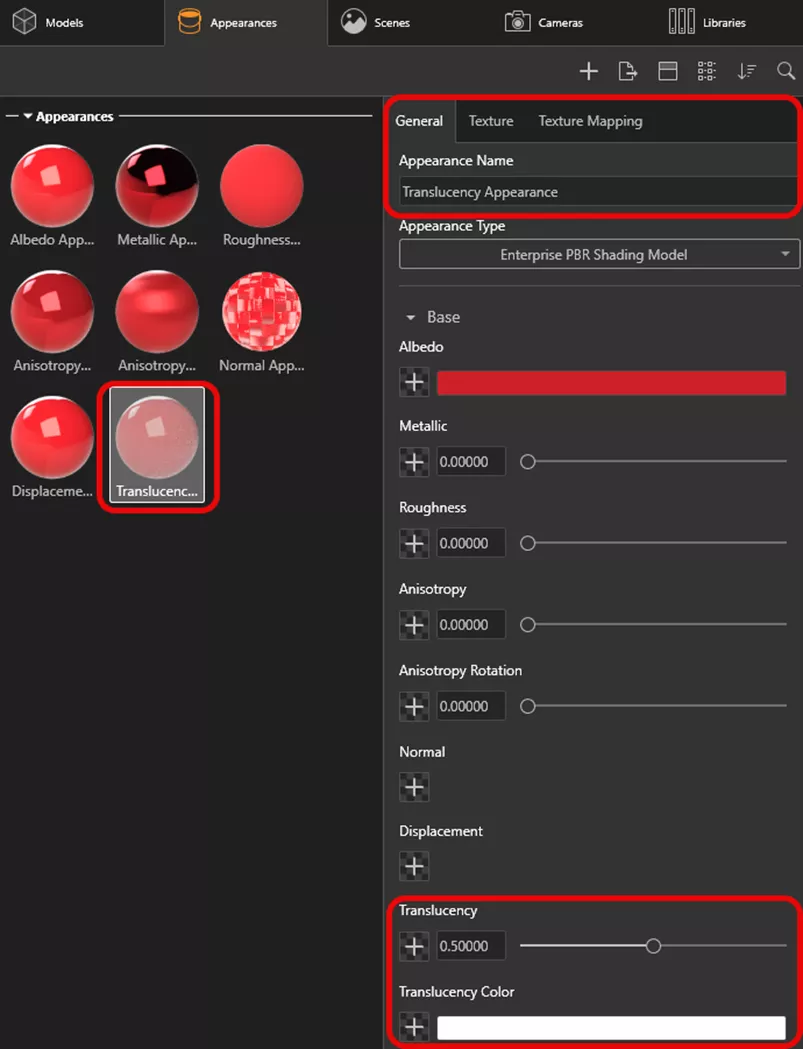Screen dimensions: 803x1049
Task: Click the import appearance file icon
Action: tap(627, 71)
